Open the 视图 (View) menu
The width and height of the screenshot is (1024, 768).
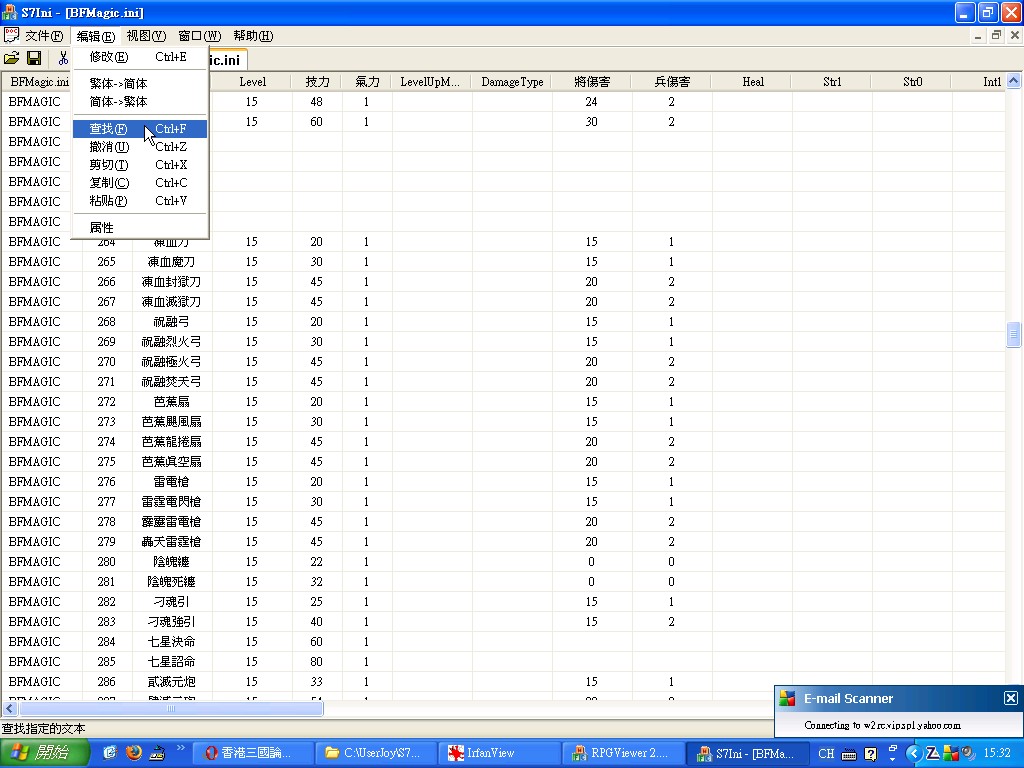[146, 36]
